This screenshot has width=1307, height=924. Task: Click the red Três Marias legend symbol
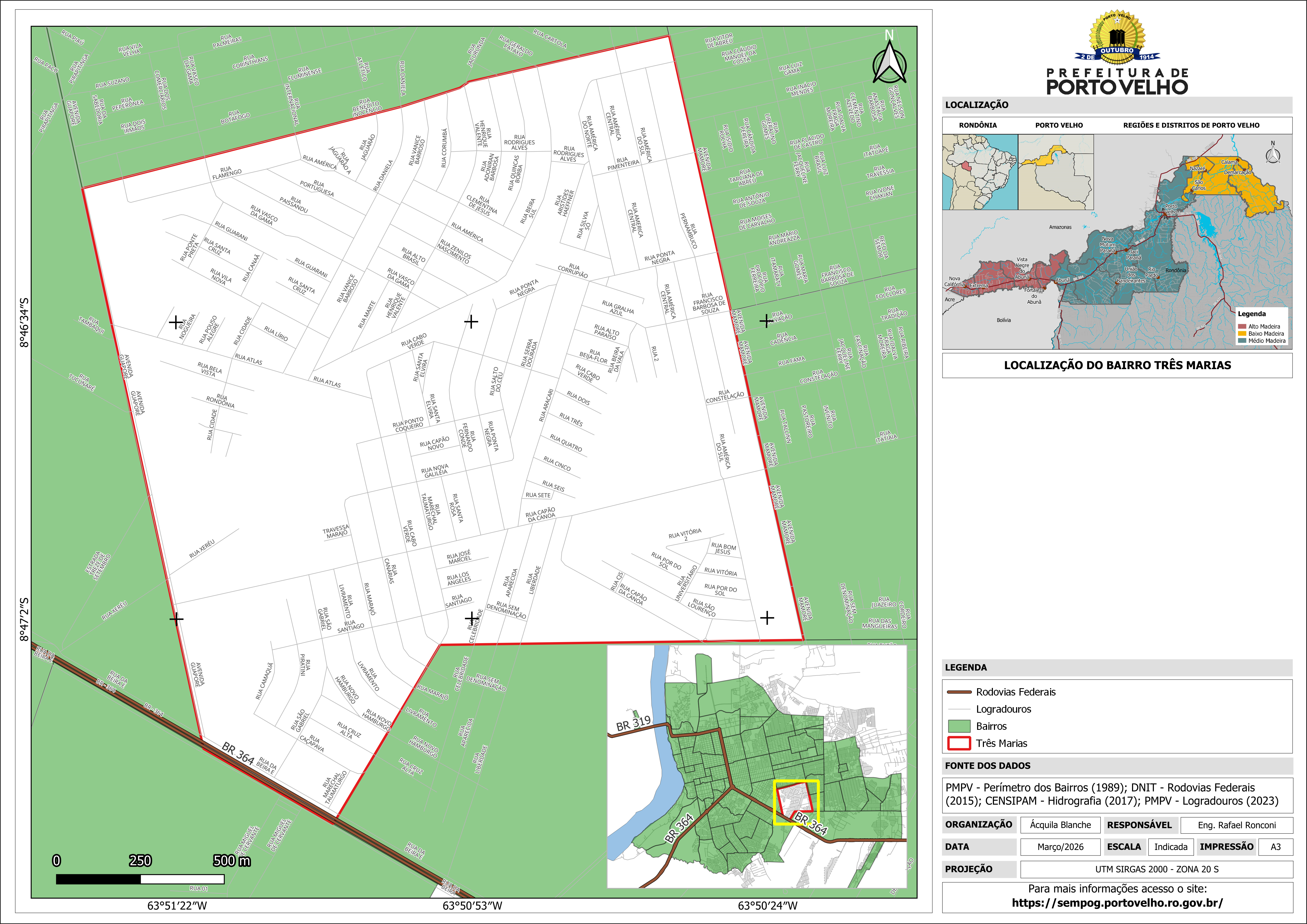959,743
